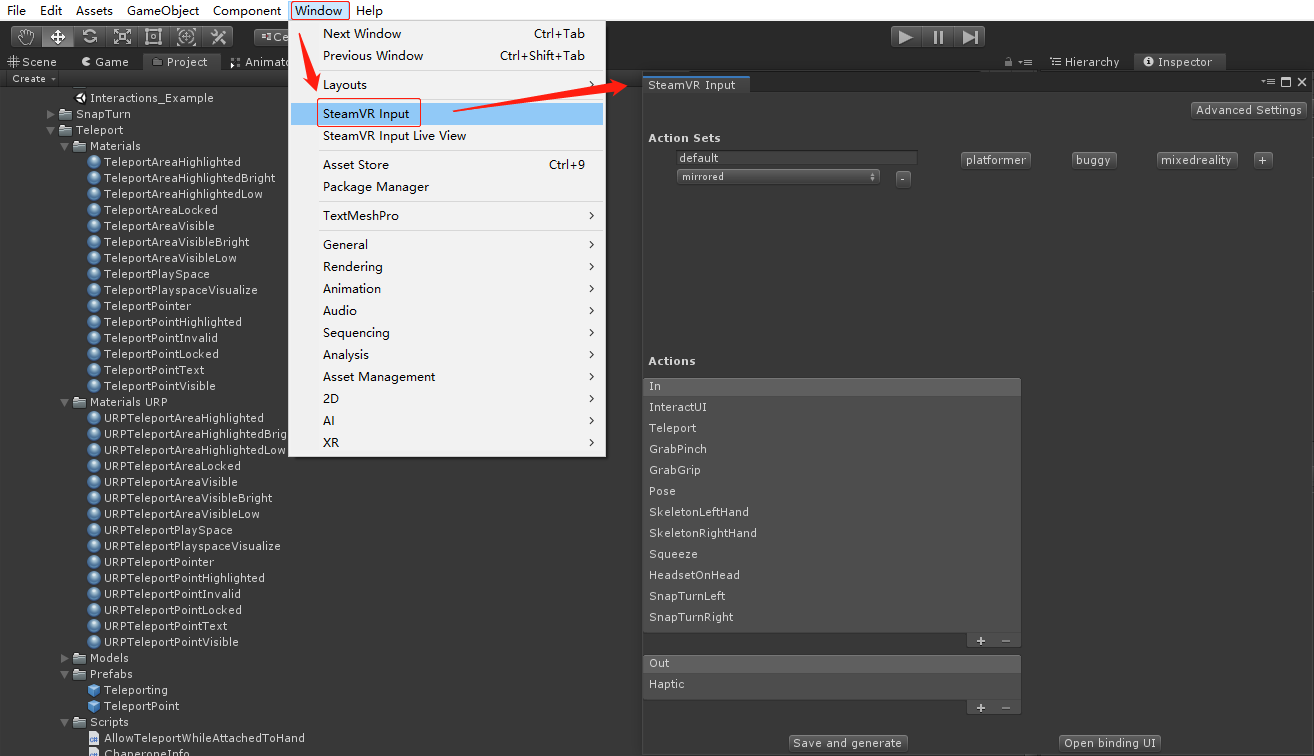Open the GameObject menu
Image resolution: width=1314 pixels, height=756 pixels.
pos(163,11)
